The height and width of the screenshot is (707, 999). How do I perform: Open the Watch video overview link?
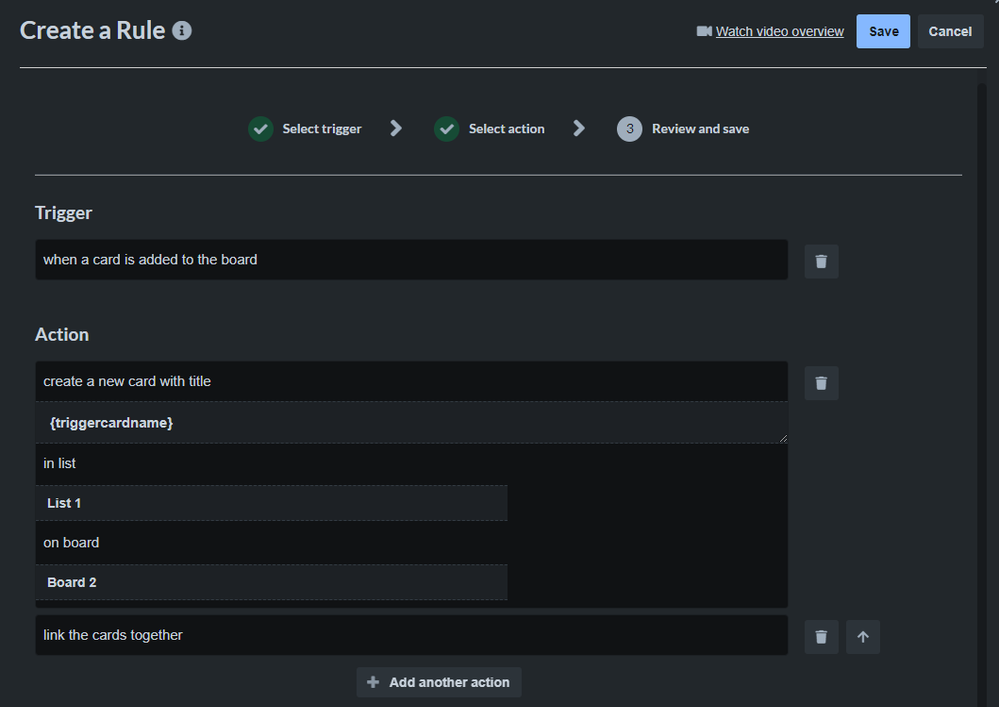[779, 31]
